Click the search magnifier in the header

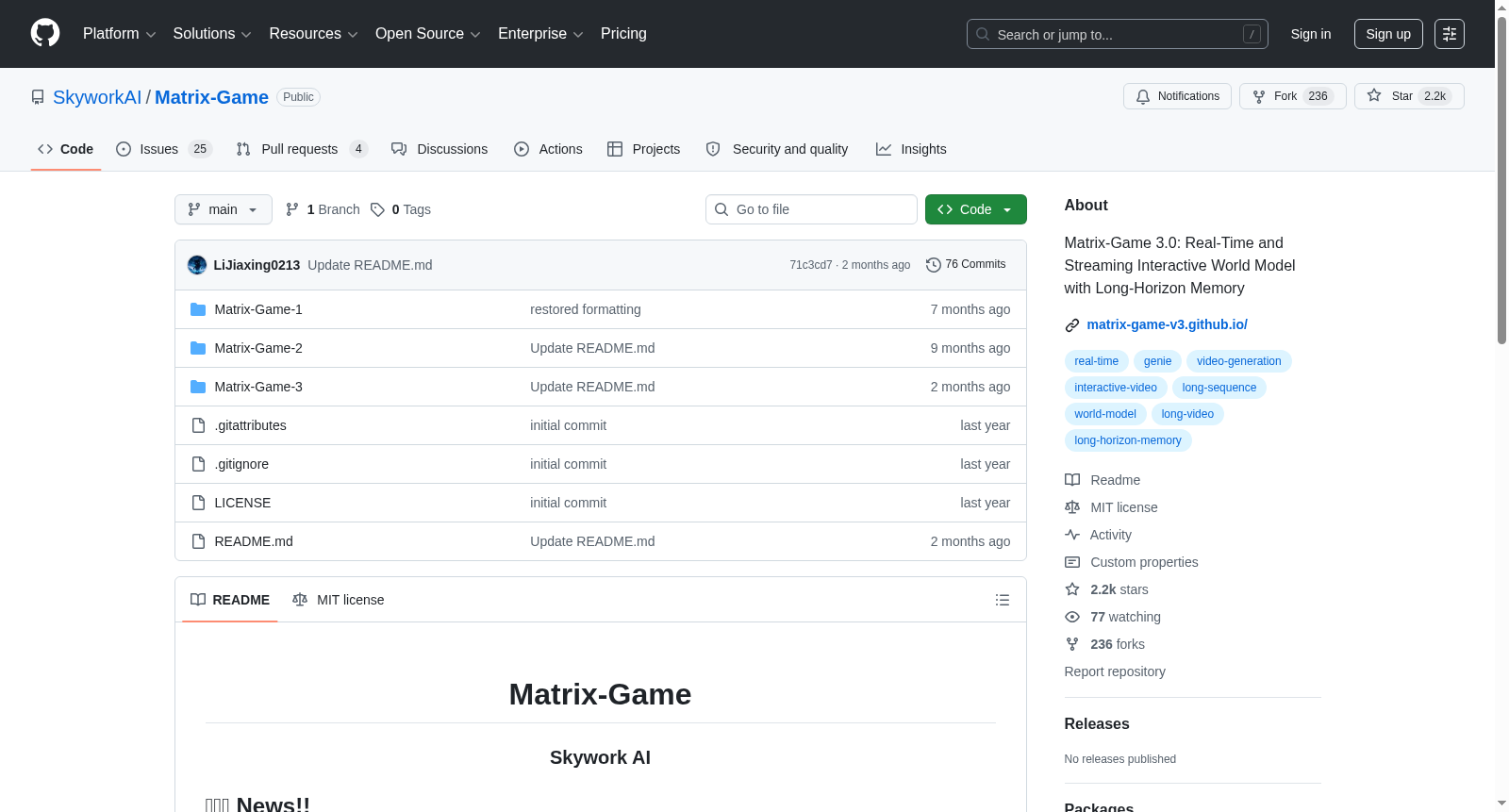coord(983,34)
